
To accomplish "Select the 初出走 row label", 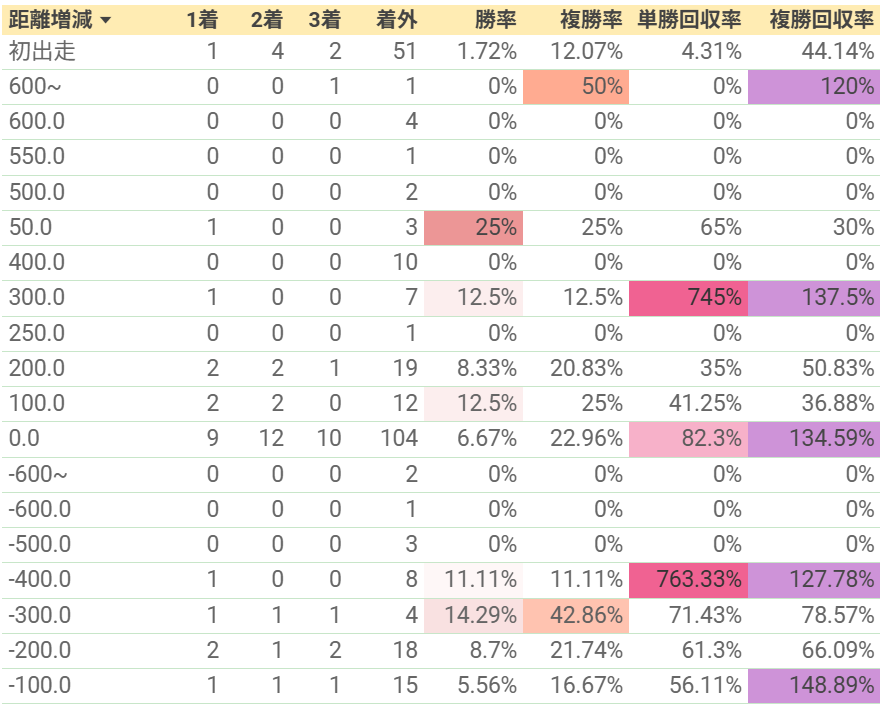I will 42,52.
